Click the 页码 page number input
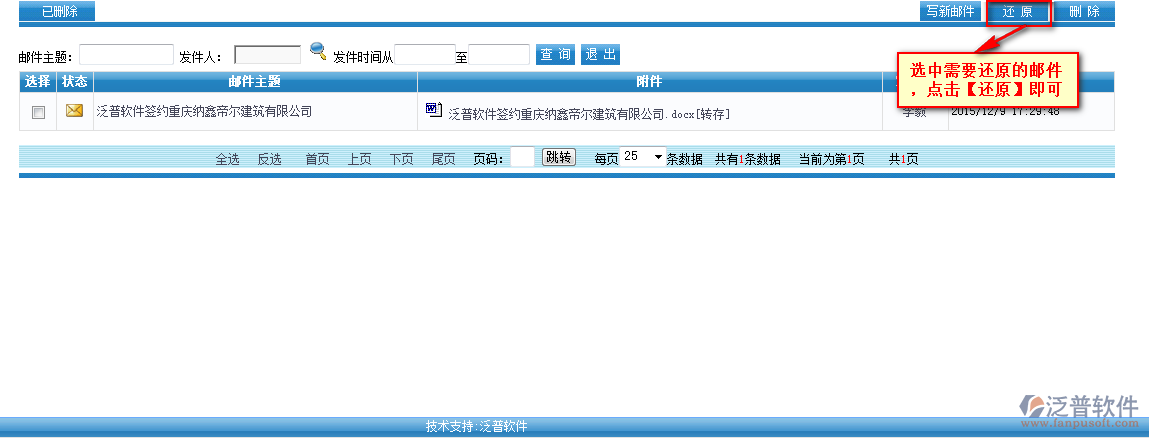This screenshot has width=1149, height=439. pyautogui.click(x=522, y=157)
